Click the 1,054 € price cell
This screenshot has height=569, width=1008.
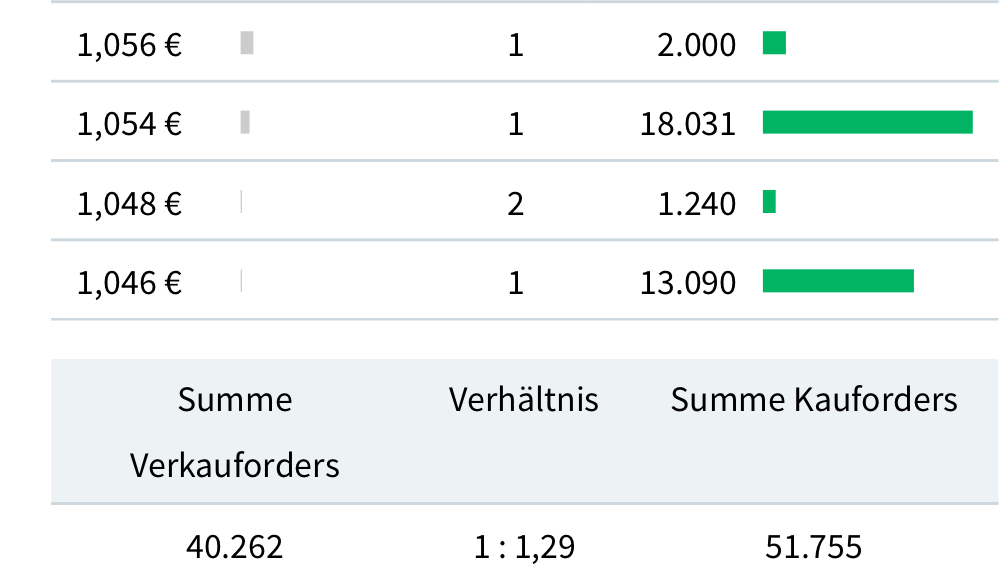point(130,124)
